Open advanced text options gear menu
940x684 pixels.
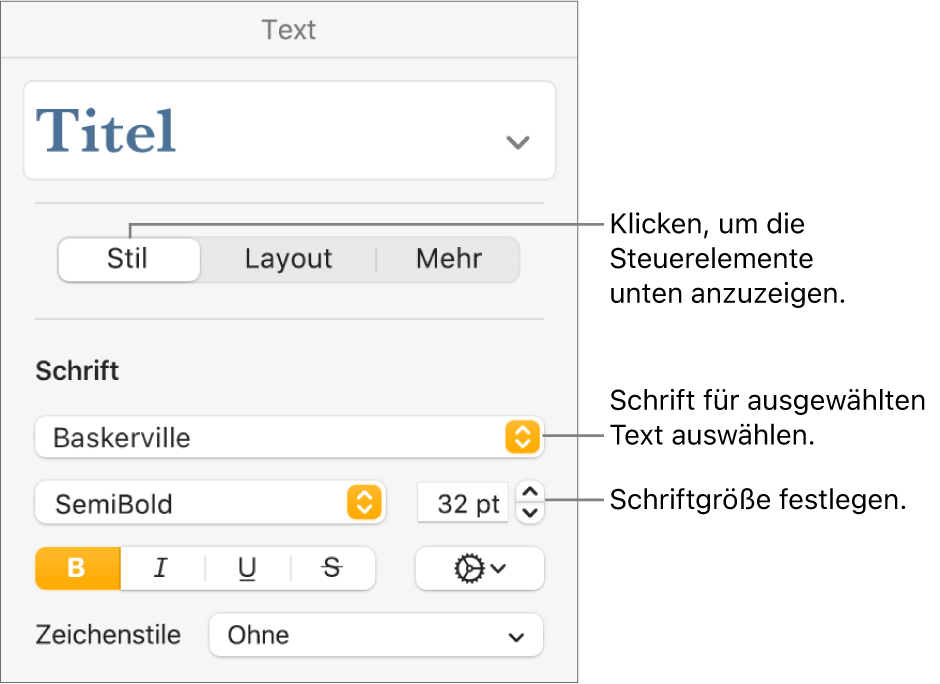479,568
